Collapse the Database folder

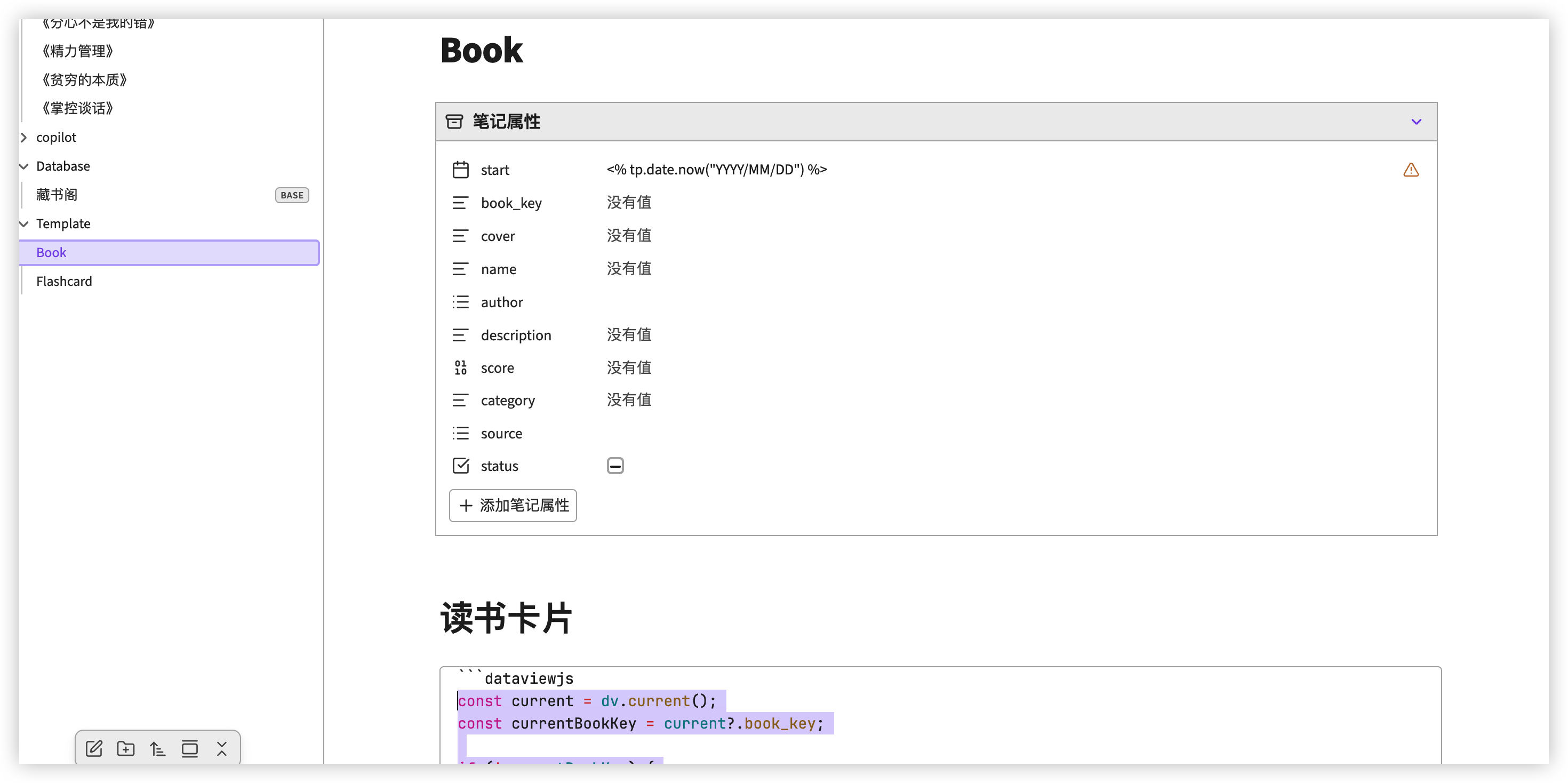(x=25, y=166)
